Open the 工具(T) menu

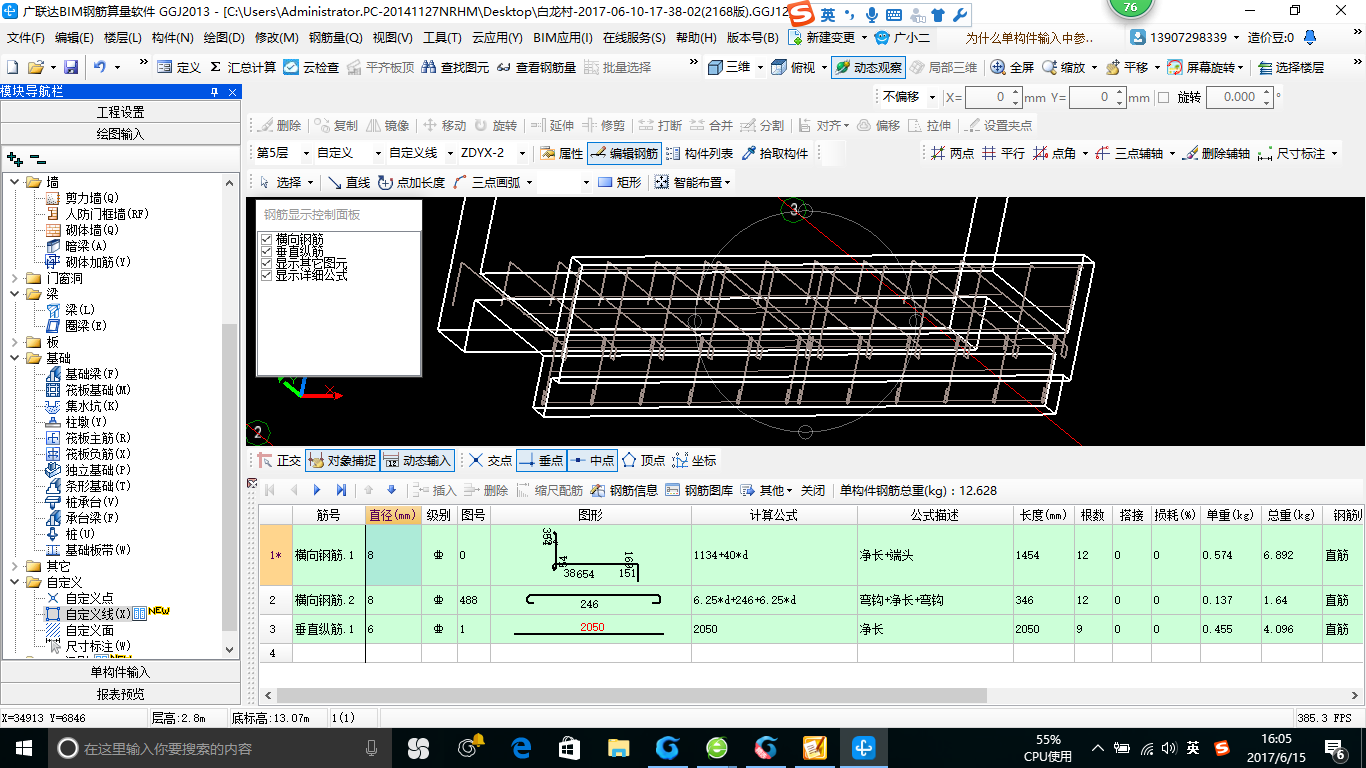point(442,38)
